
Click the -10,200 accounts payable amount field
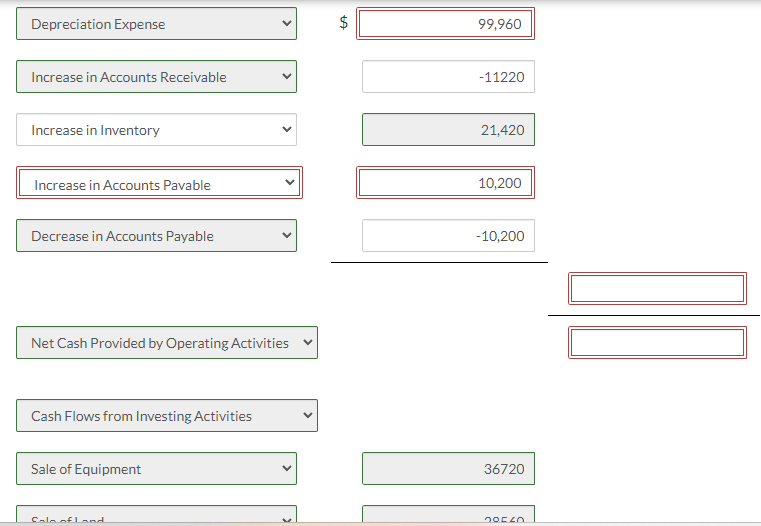click(448, 236)
